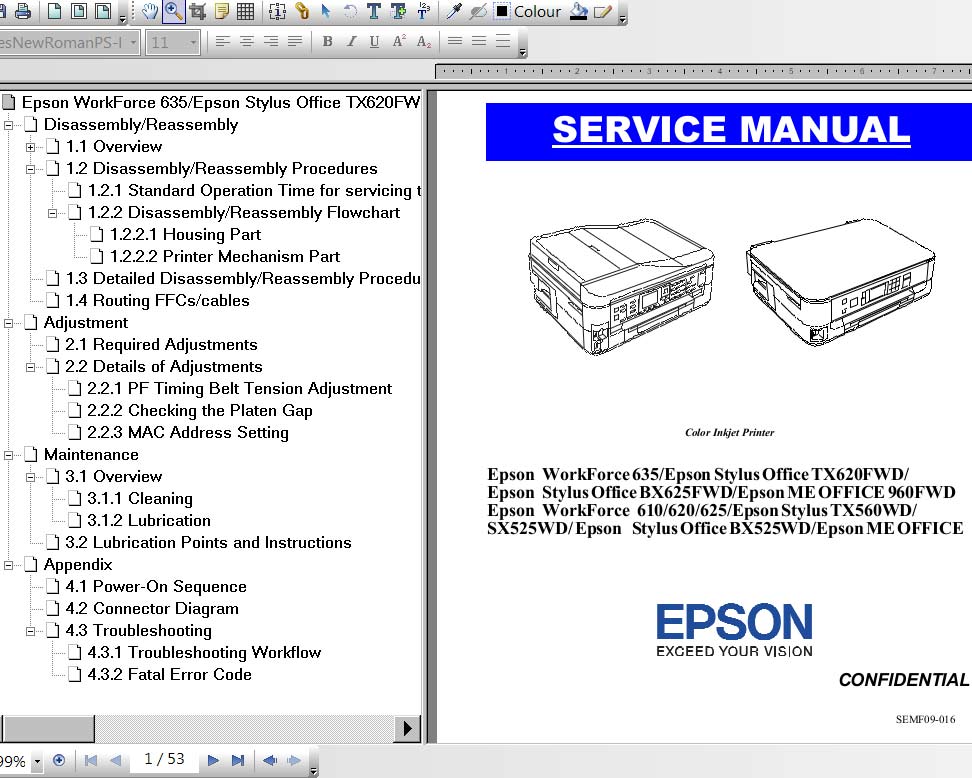Collapse 1.2.2 Disassembly/Reassembly Flowchart
Screen dimensions: 972x778
(x=53, y=213)
